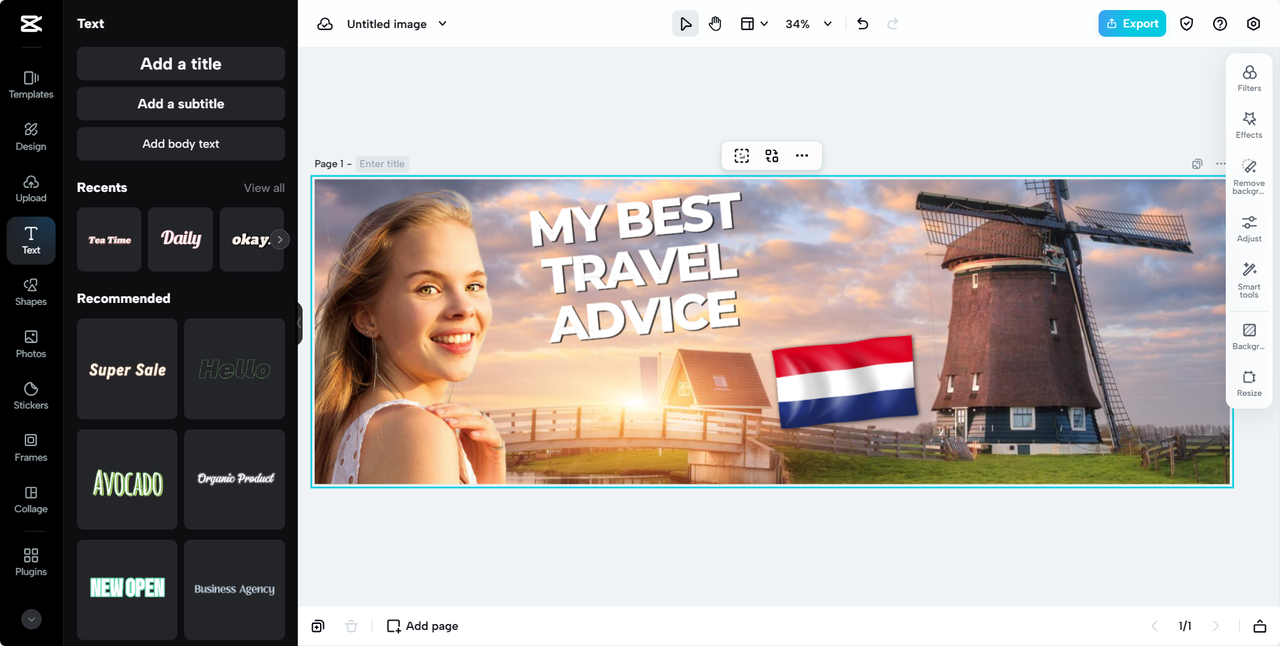Expand the 34% zoom dropdown
The image size is (1280, 646).
click(x=808, y=24)
